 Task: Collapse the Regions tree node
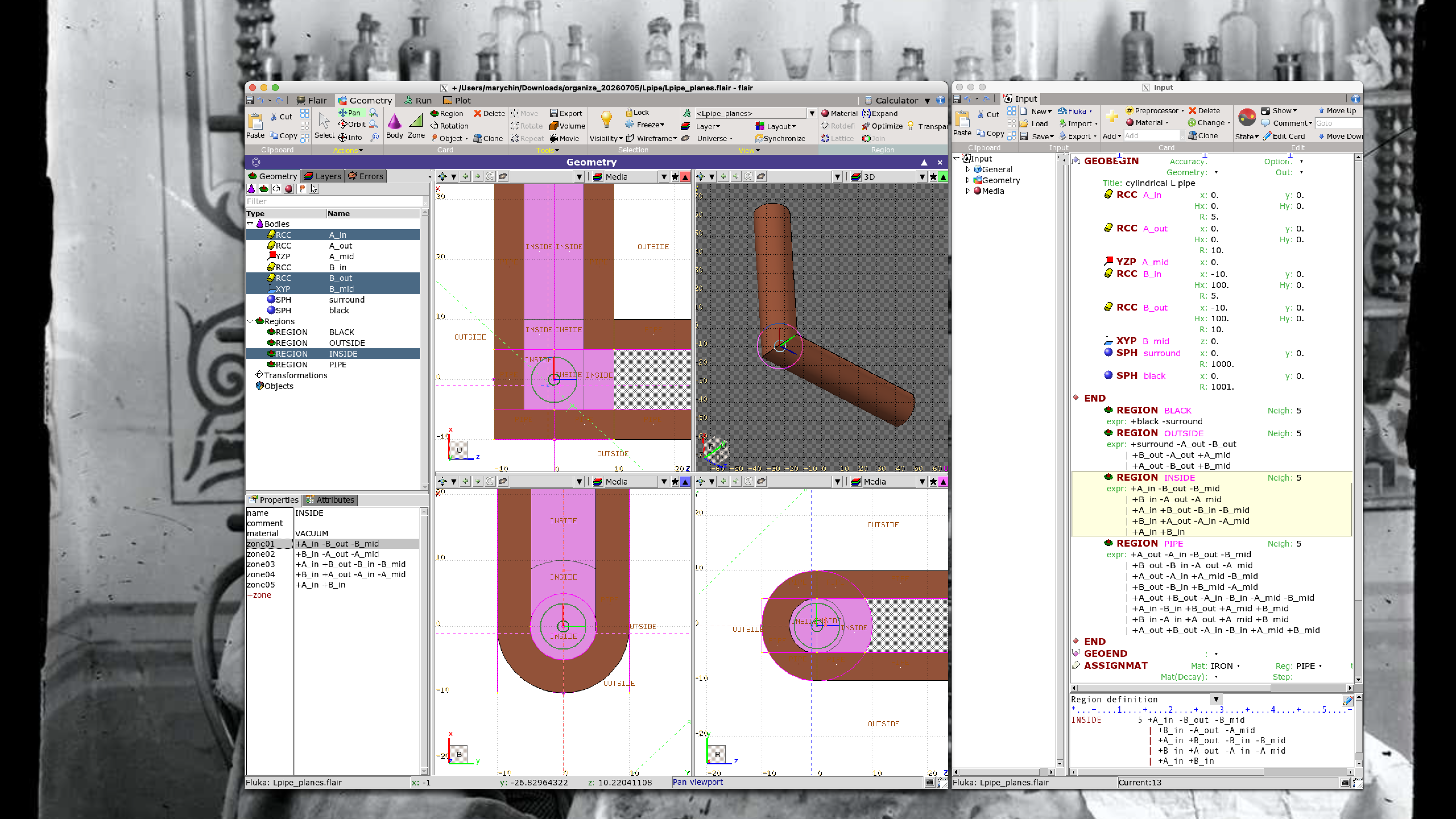tap(250, 321)
